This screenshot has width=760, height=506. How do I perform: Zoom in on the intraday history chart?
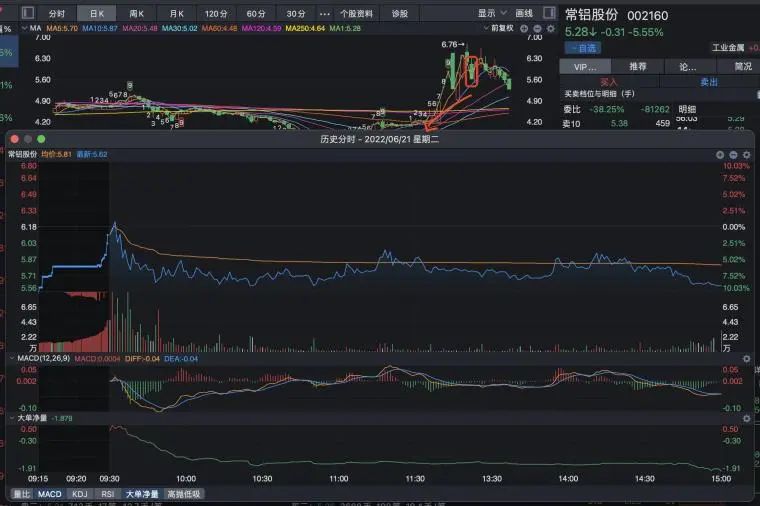pos(720,155)
